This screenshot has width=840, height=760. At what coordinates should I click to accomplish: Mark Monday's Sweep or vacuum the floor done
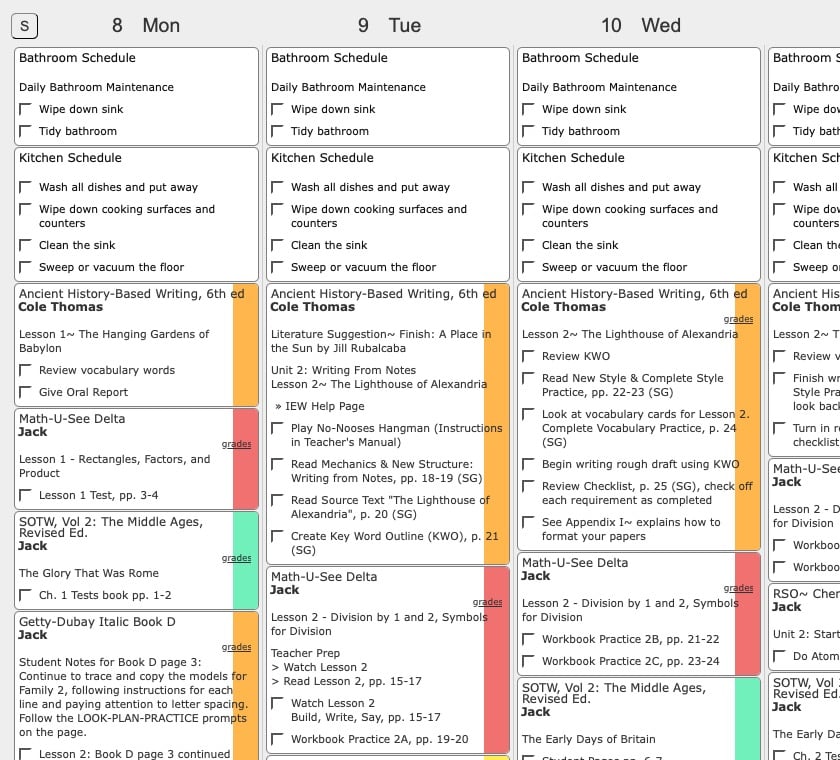(25, 267)
